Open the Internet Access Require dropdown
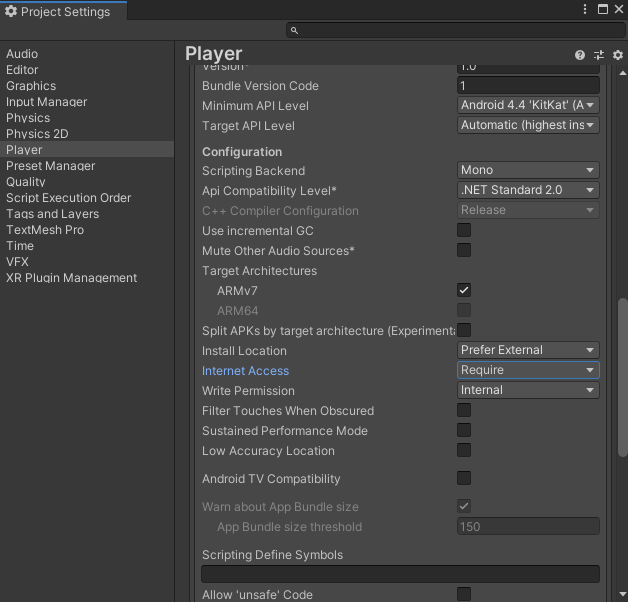Screen dimensions: 628x602 pyautogui.click(x=528, y=370)
